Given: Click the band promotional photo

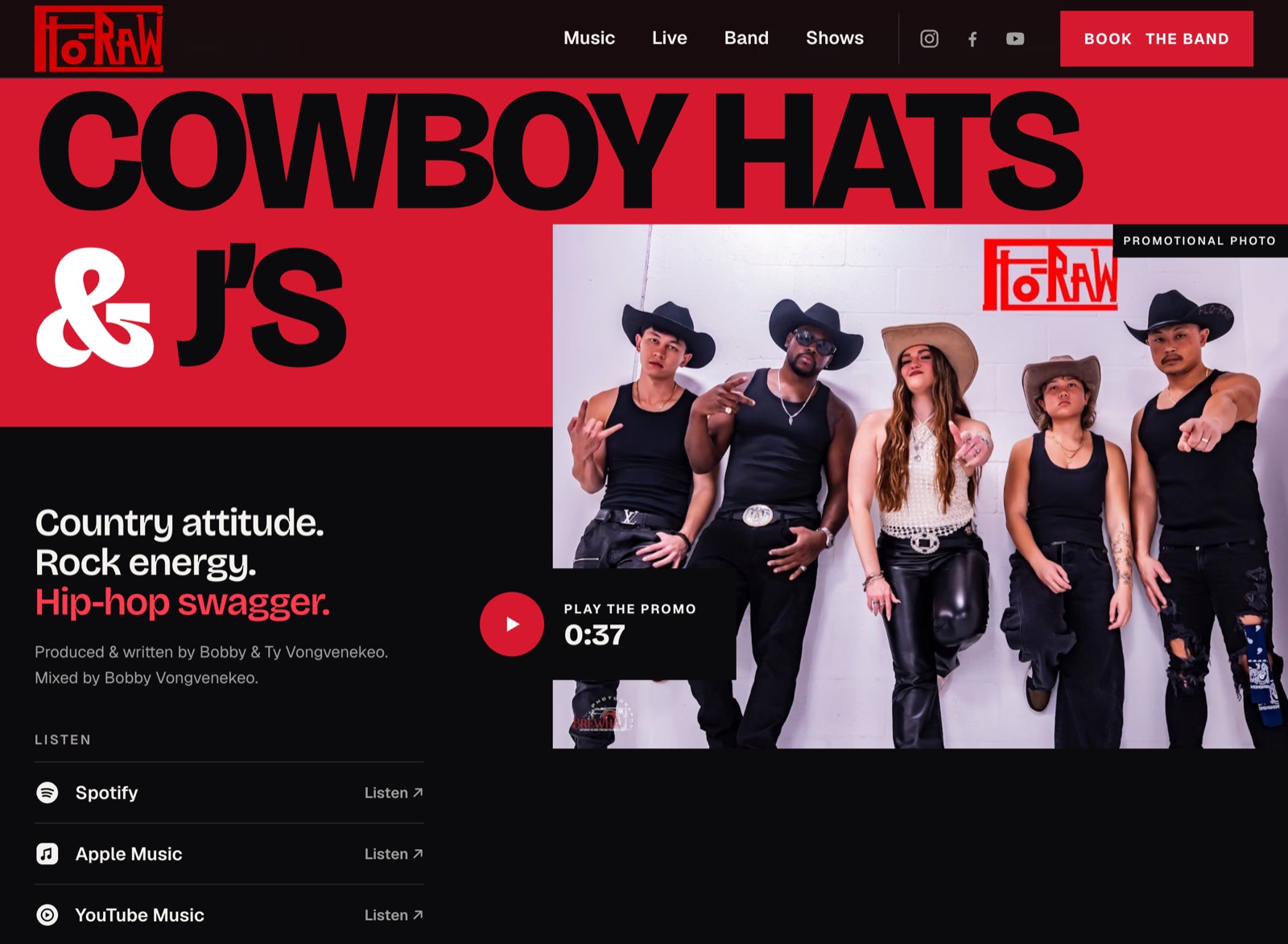Looking at the screenshot, I should pyautogui.click(x=920, y=486).
